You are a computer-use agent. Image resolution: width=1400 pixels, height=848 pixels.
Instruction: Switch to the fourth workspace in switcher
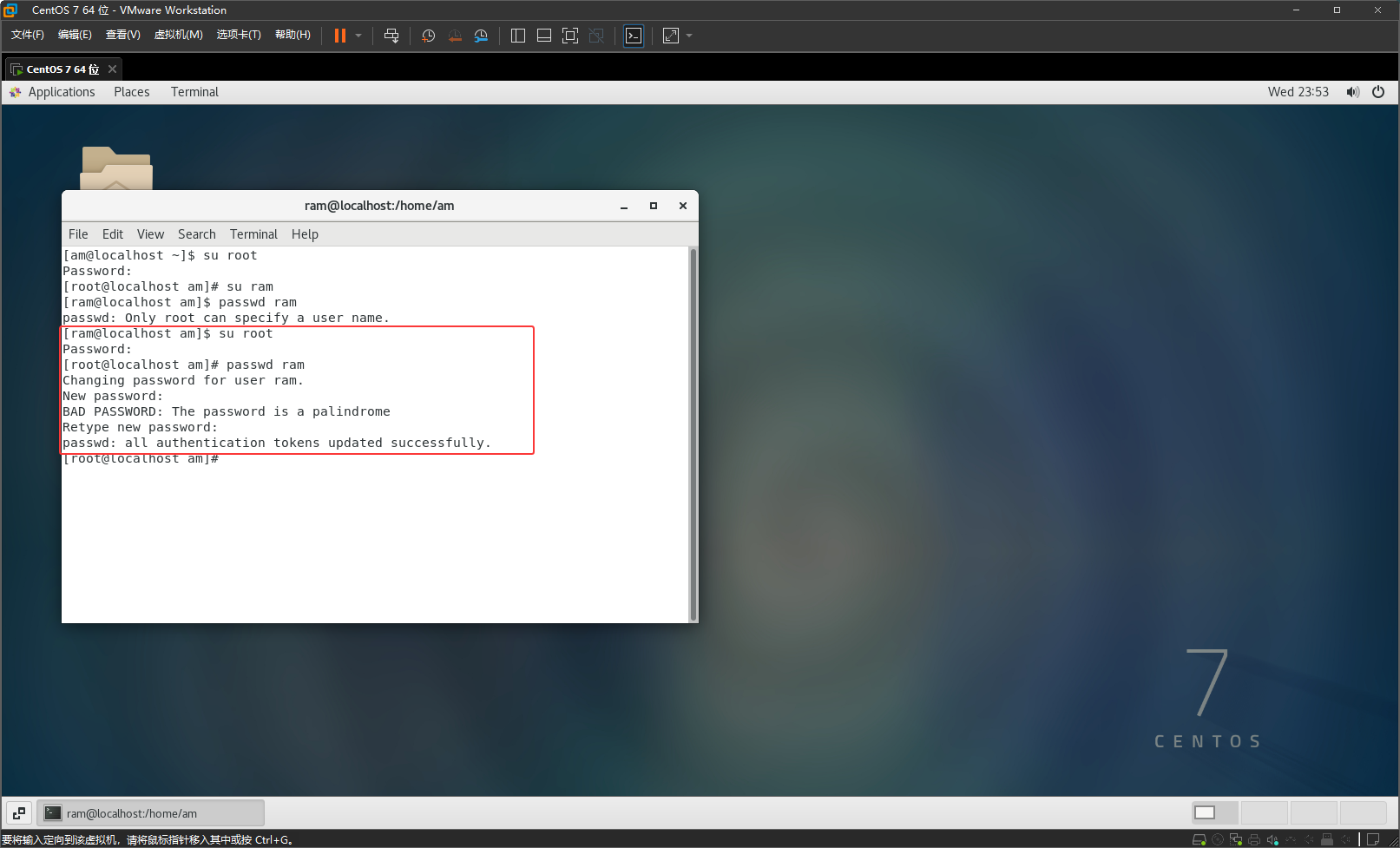coord(1364,813)
